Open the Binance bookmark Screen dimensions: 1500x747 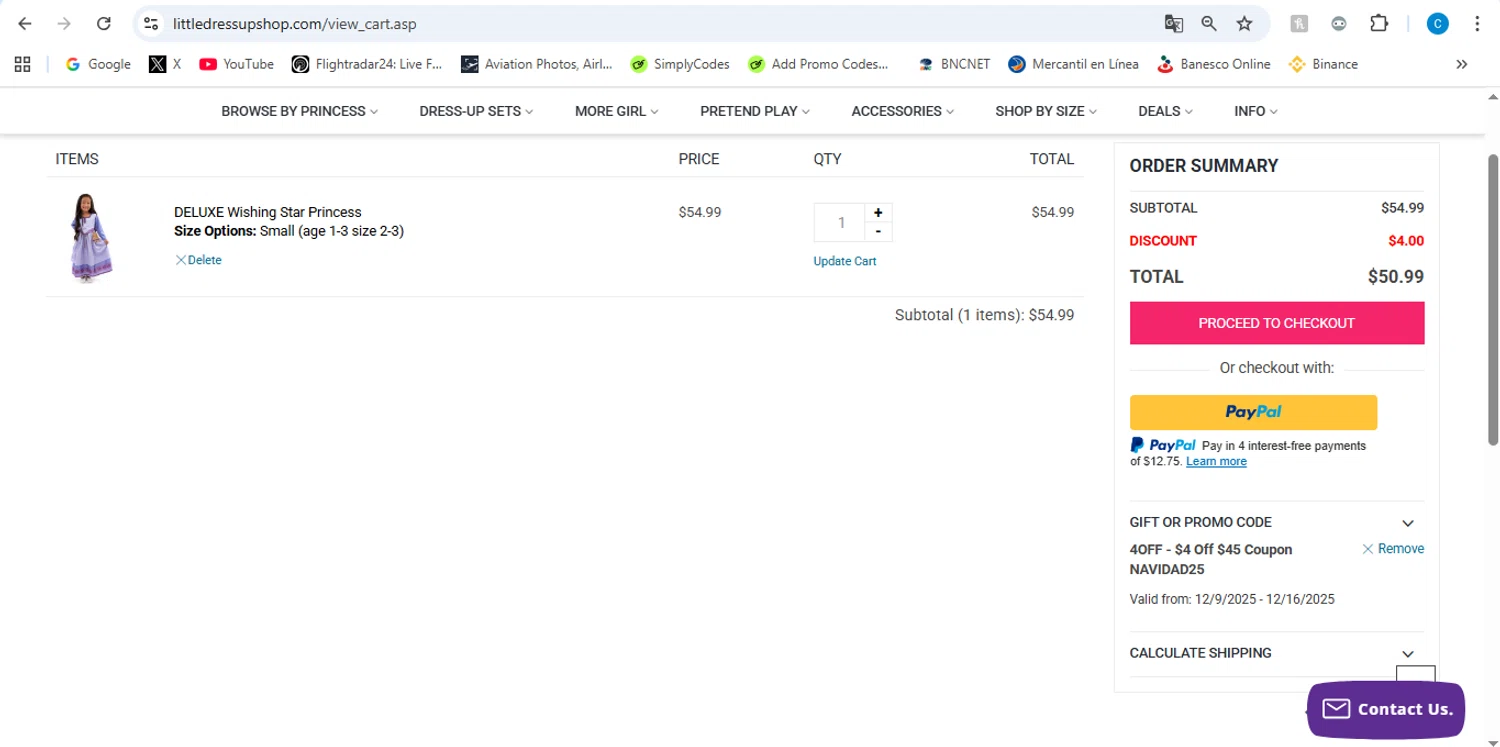1323,64
